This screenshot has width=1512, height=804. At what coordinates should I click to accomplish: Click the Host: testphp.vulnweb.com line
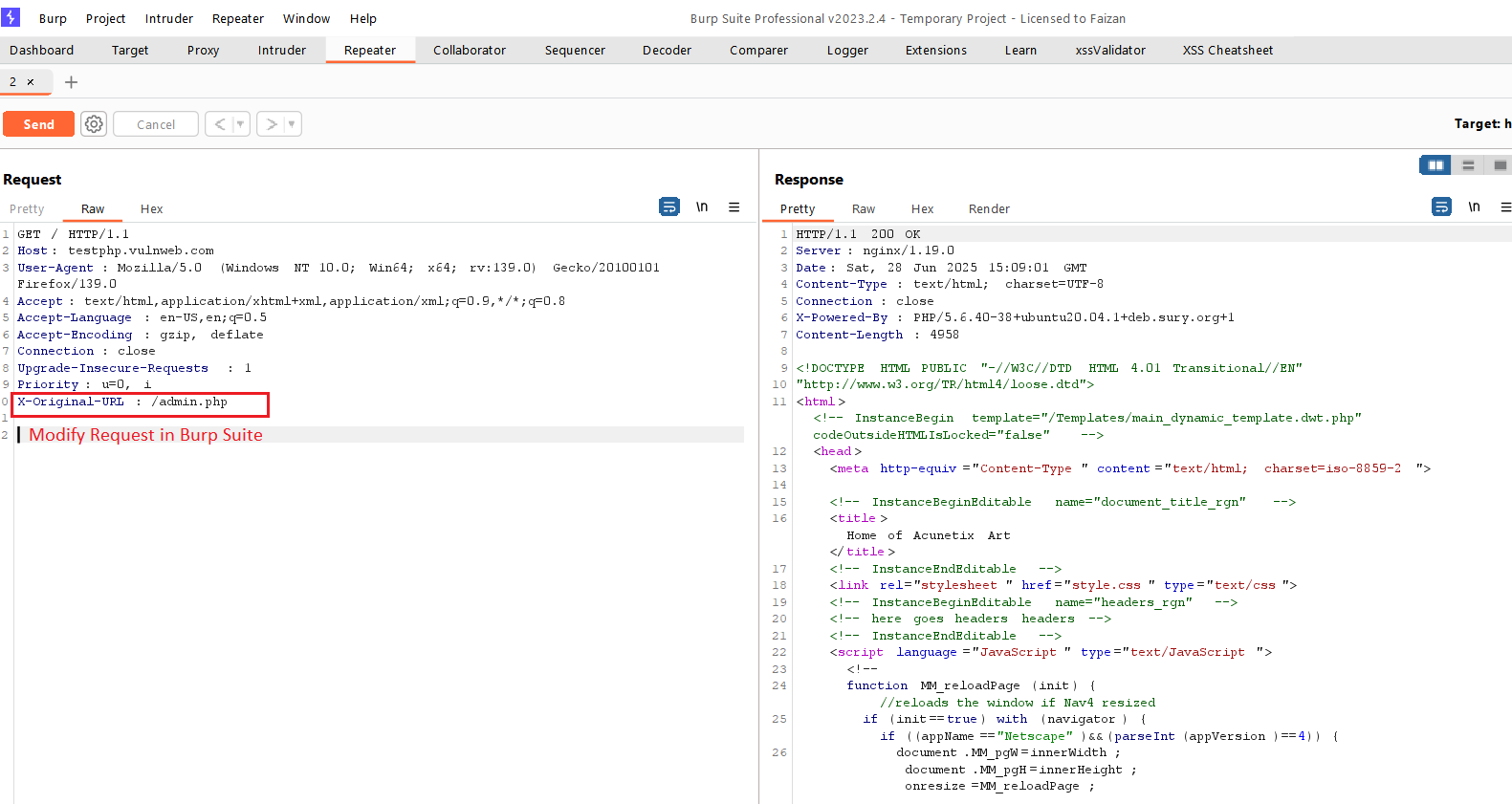[116, 250]
